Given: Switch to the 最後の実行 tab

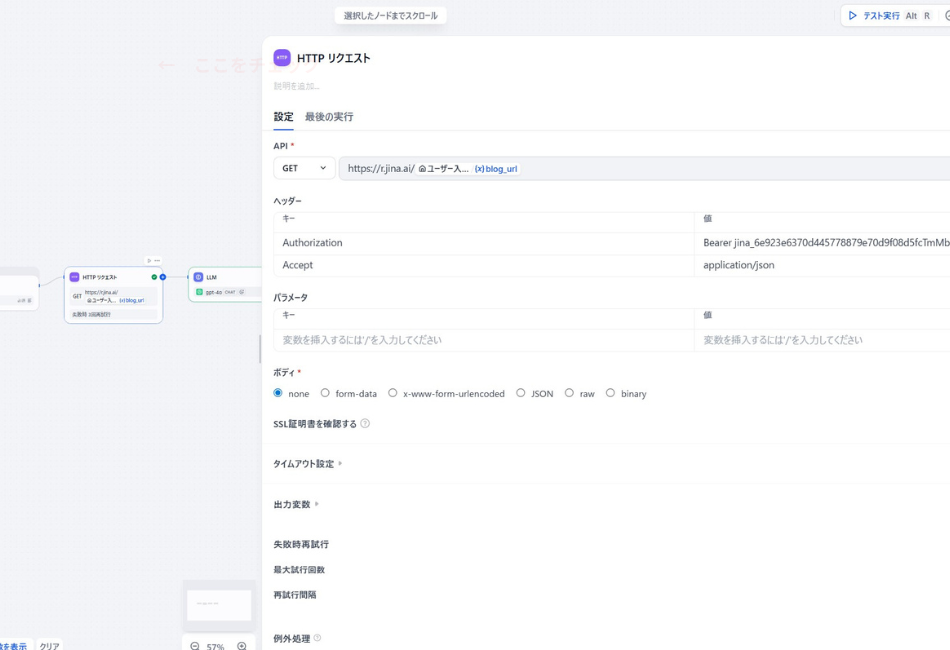Looking at the screenshot, I should click(329, 117).
